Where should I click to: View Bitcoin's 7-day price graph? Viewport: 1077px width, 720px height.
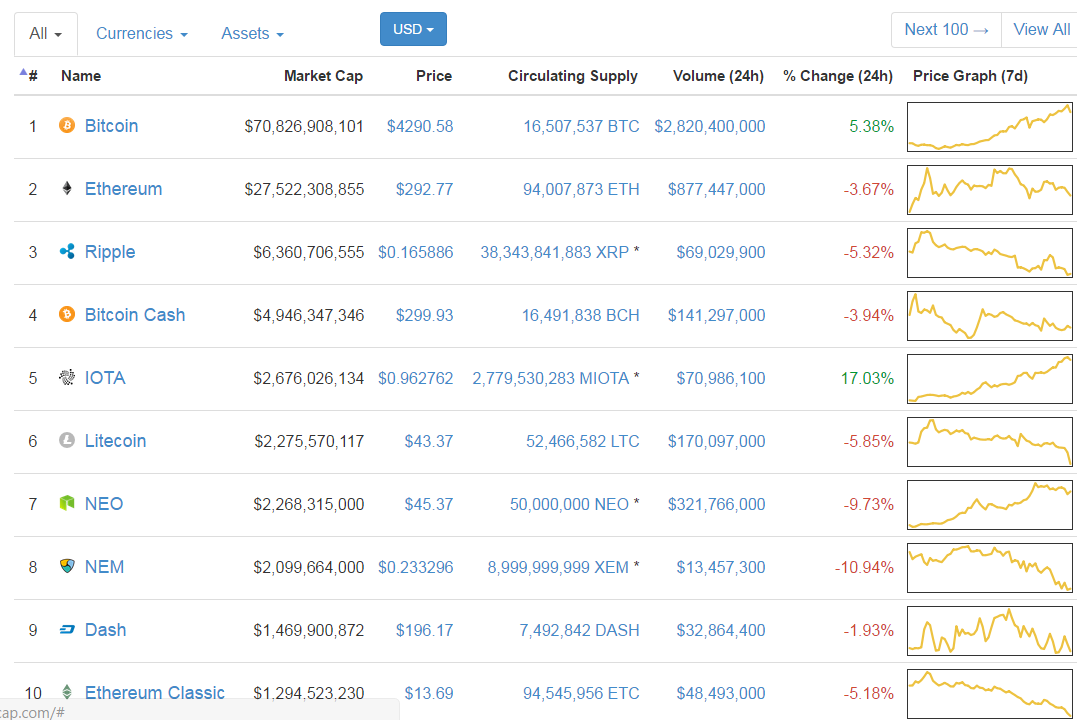[989, 127]
